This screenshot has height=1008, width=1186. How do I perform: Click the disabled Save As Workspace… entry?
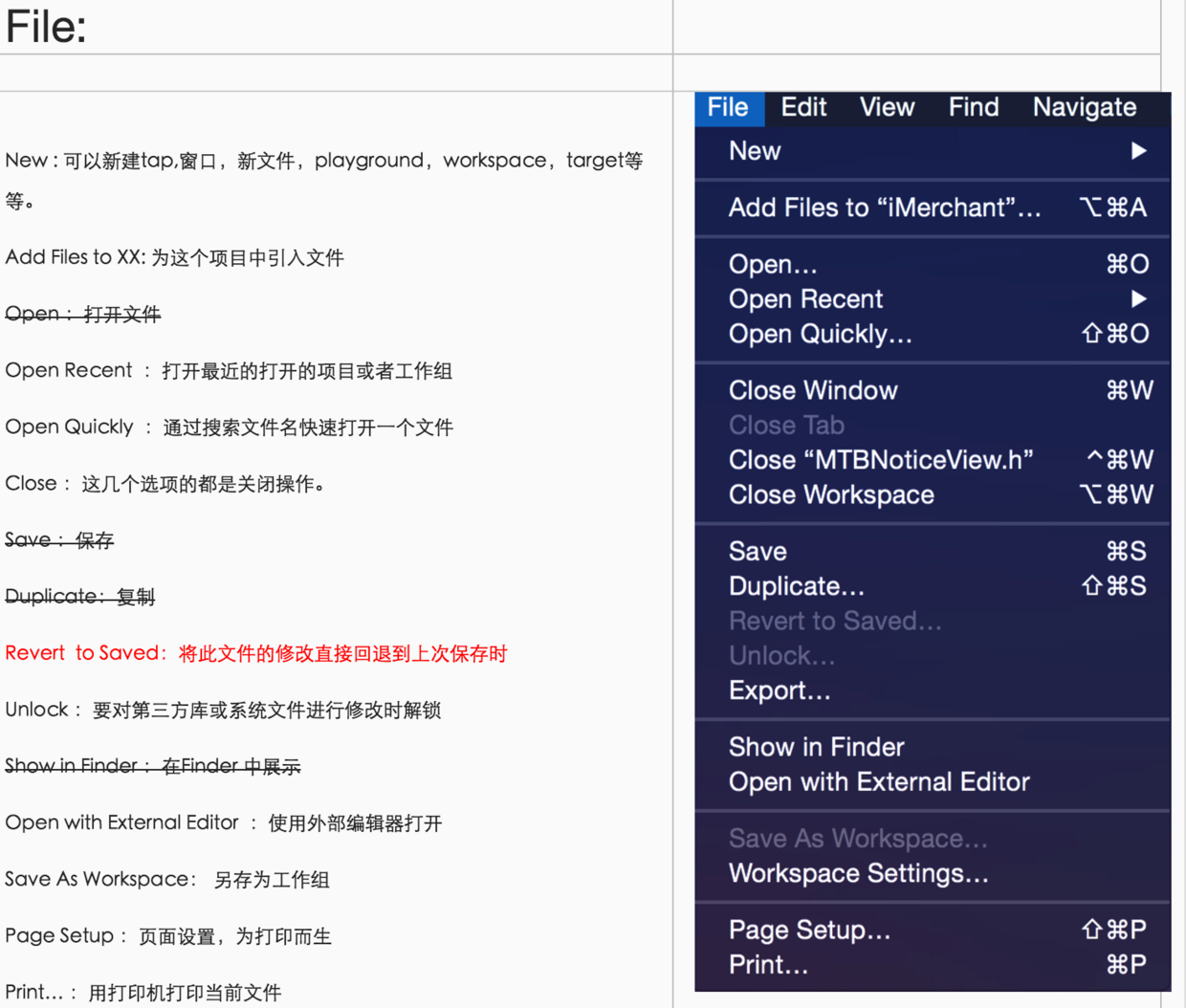(933, 839)
